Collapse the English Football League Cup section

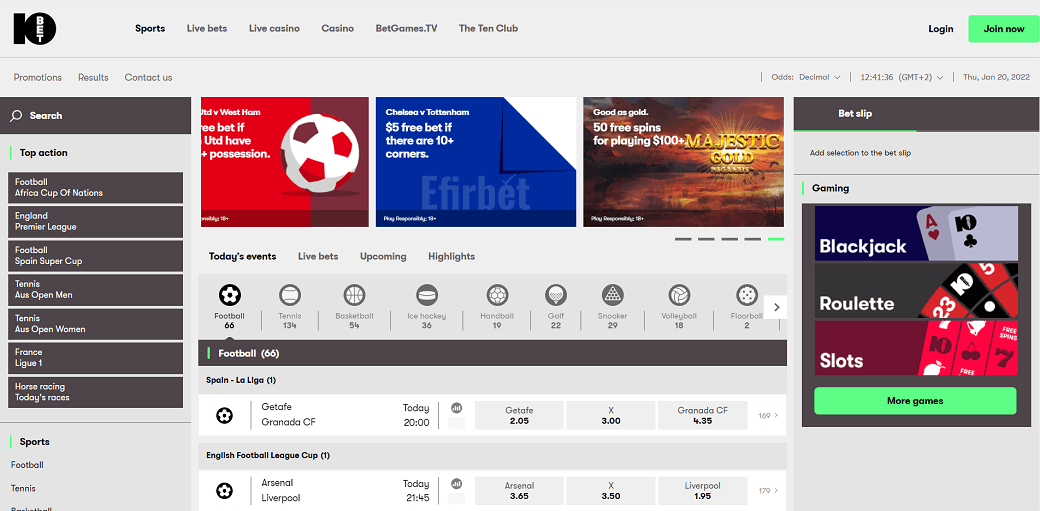click(x=492, y=455)
